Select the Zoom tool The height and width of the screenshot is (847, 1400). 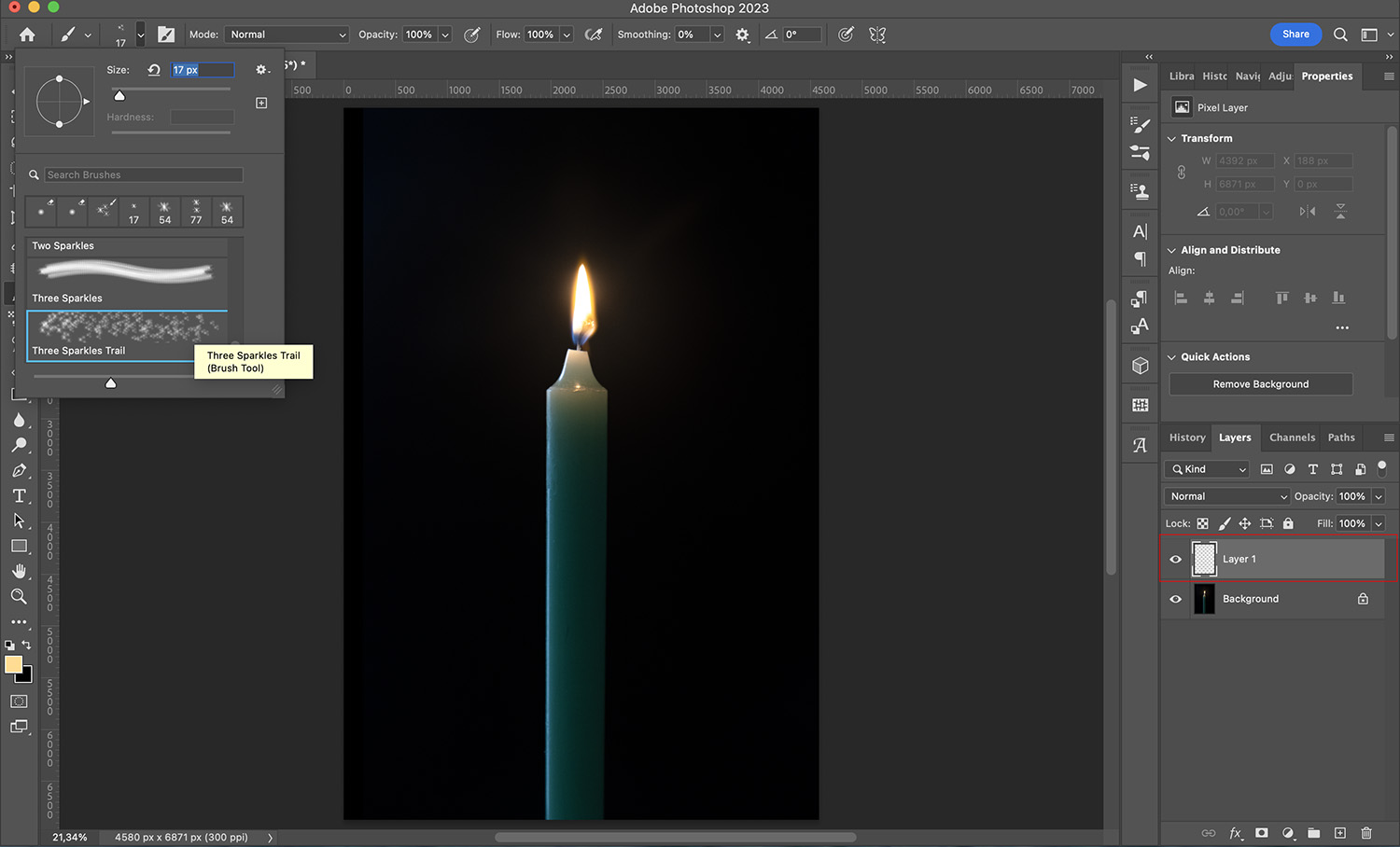[19, 596]
